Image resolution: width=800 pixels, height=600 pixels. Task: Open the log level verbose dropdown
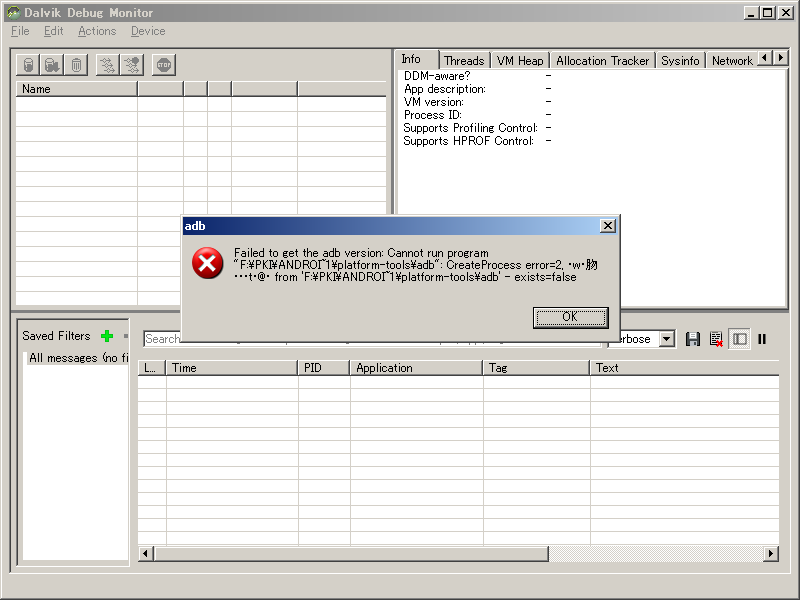pyautogui.click(x=666, y=339)
